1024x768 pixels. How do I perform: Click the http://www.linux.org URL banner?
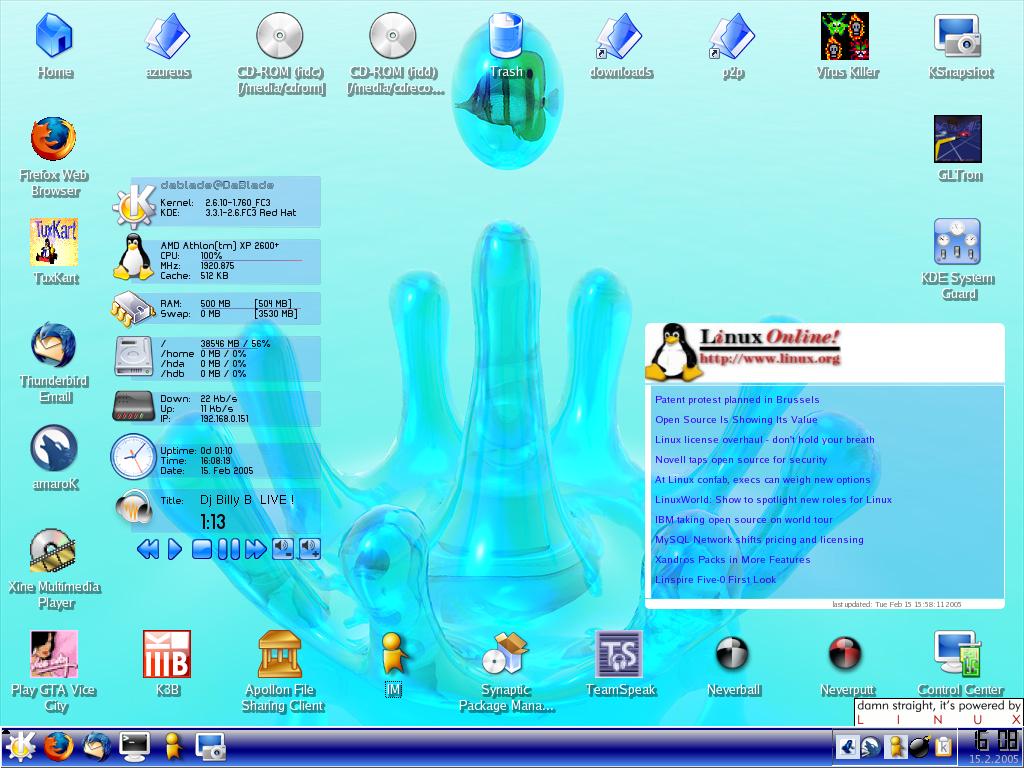(769, 359)
